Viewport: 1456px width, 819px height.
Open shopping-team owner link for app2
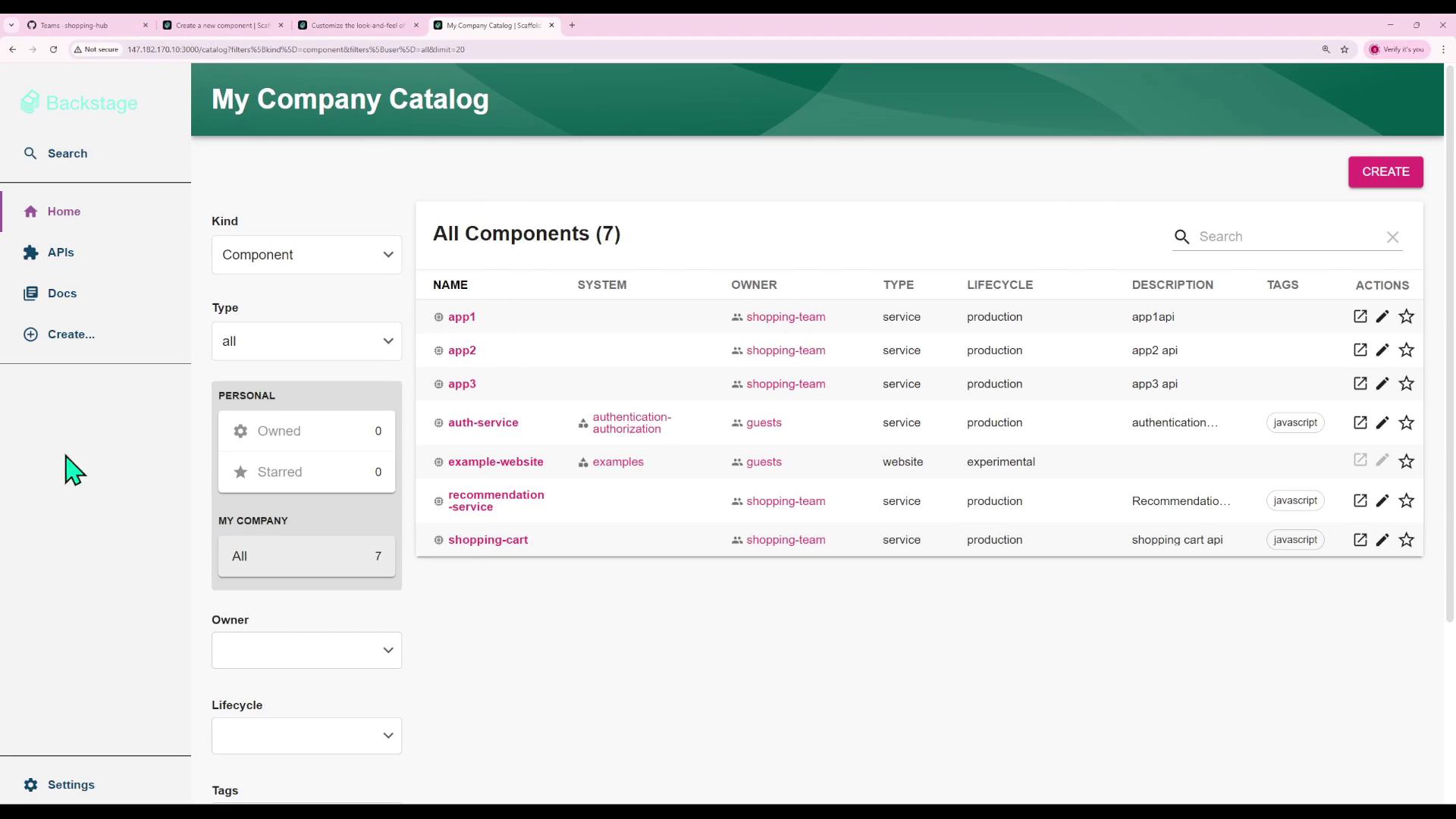[x=786, y=350]
